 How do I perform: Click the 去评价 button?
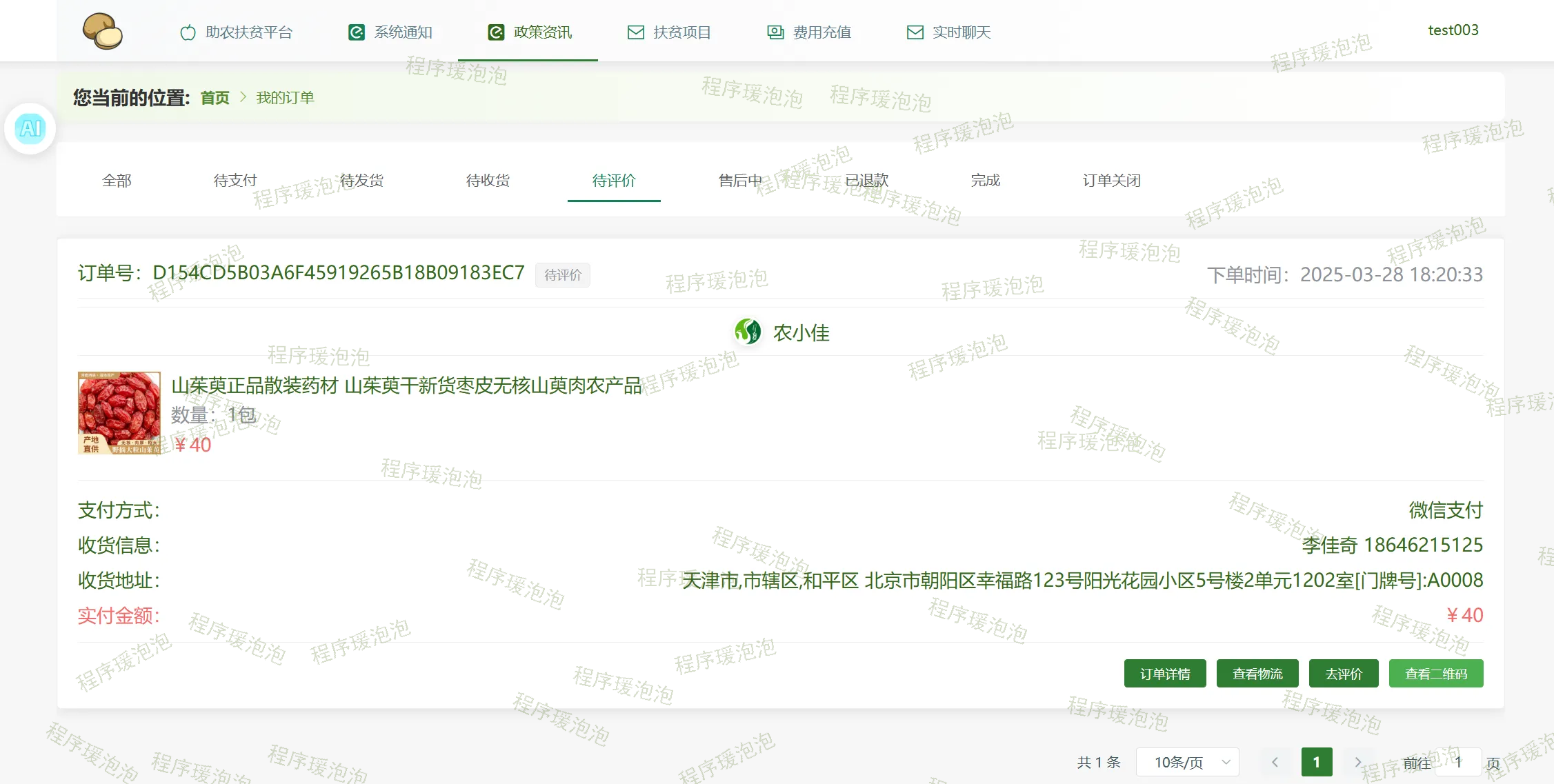(x=1343, y=674)
